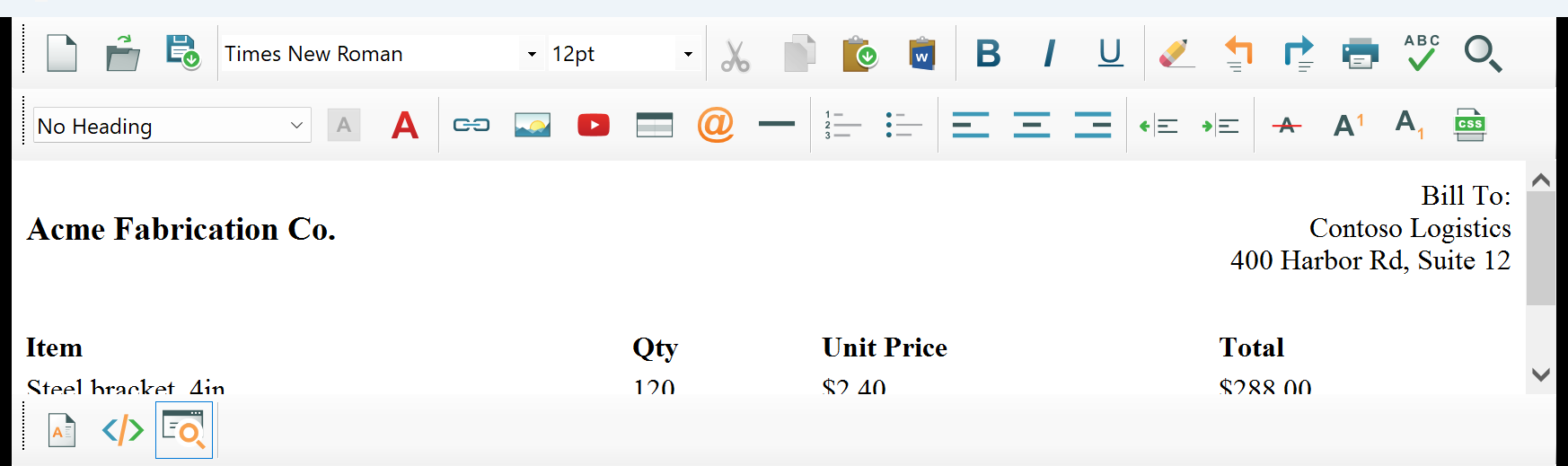Viewport: 1568px width, 466px height.
Task: Insert an image
Action: pos(533,125)
